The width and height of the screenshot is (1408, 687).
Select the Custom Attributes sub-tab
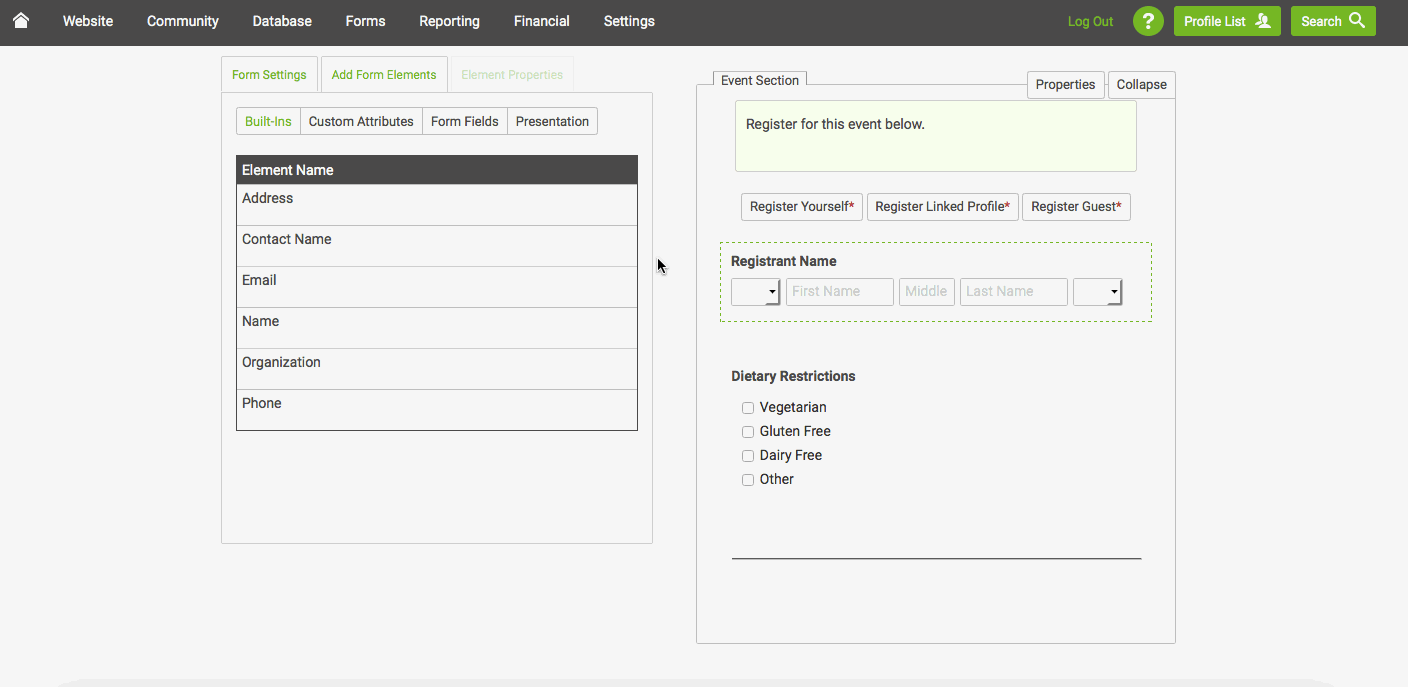pos(361,121)
